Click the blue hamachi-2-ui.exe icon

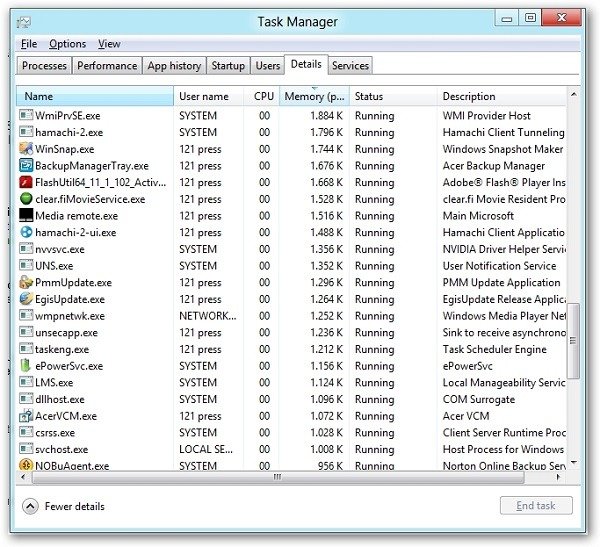tap(26, 232)
